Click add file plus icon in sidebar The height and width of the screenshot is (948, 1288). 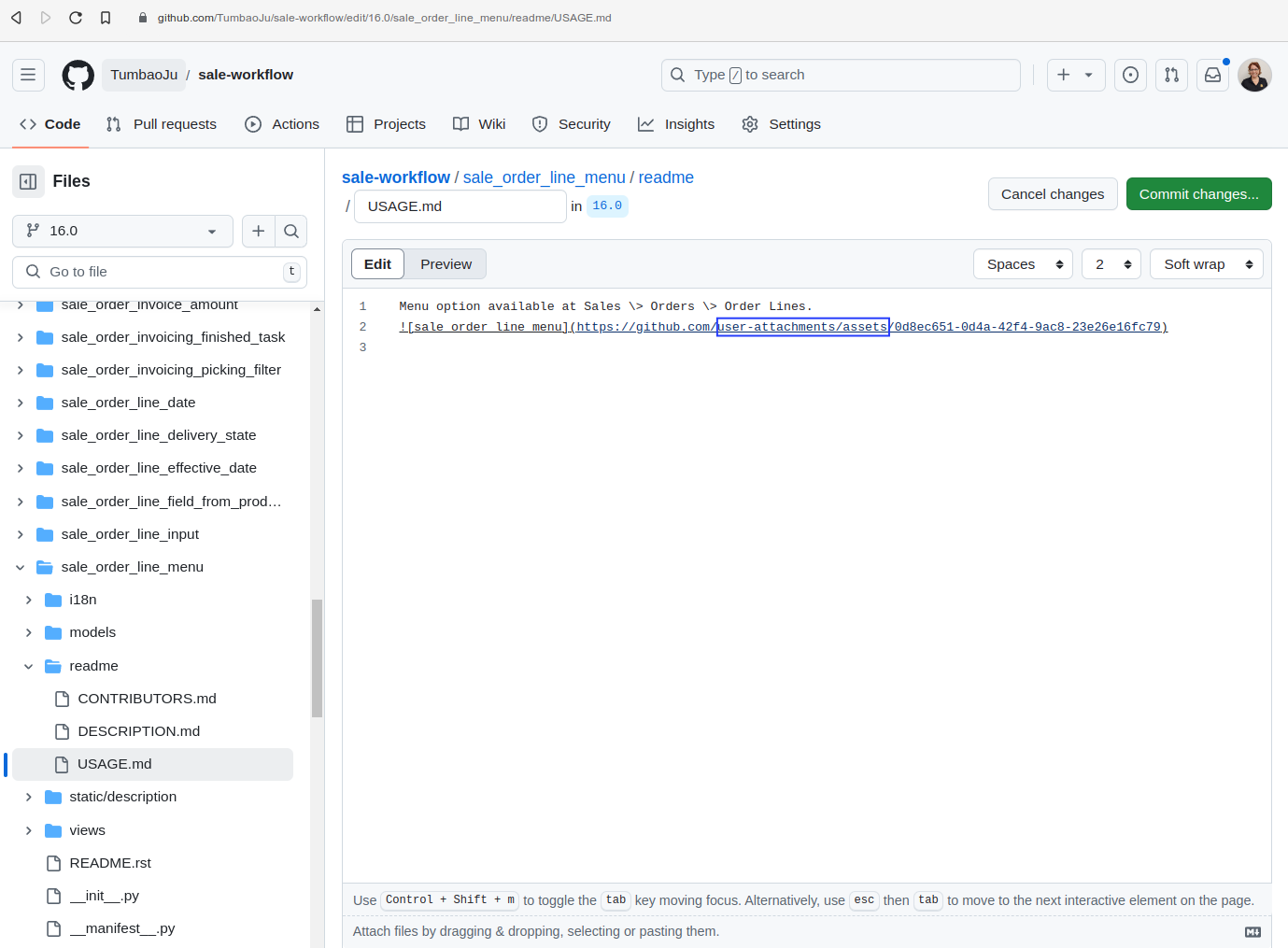coord(259,231)
